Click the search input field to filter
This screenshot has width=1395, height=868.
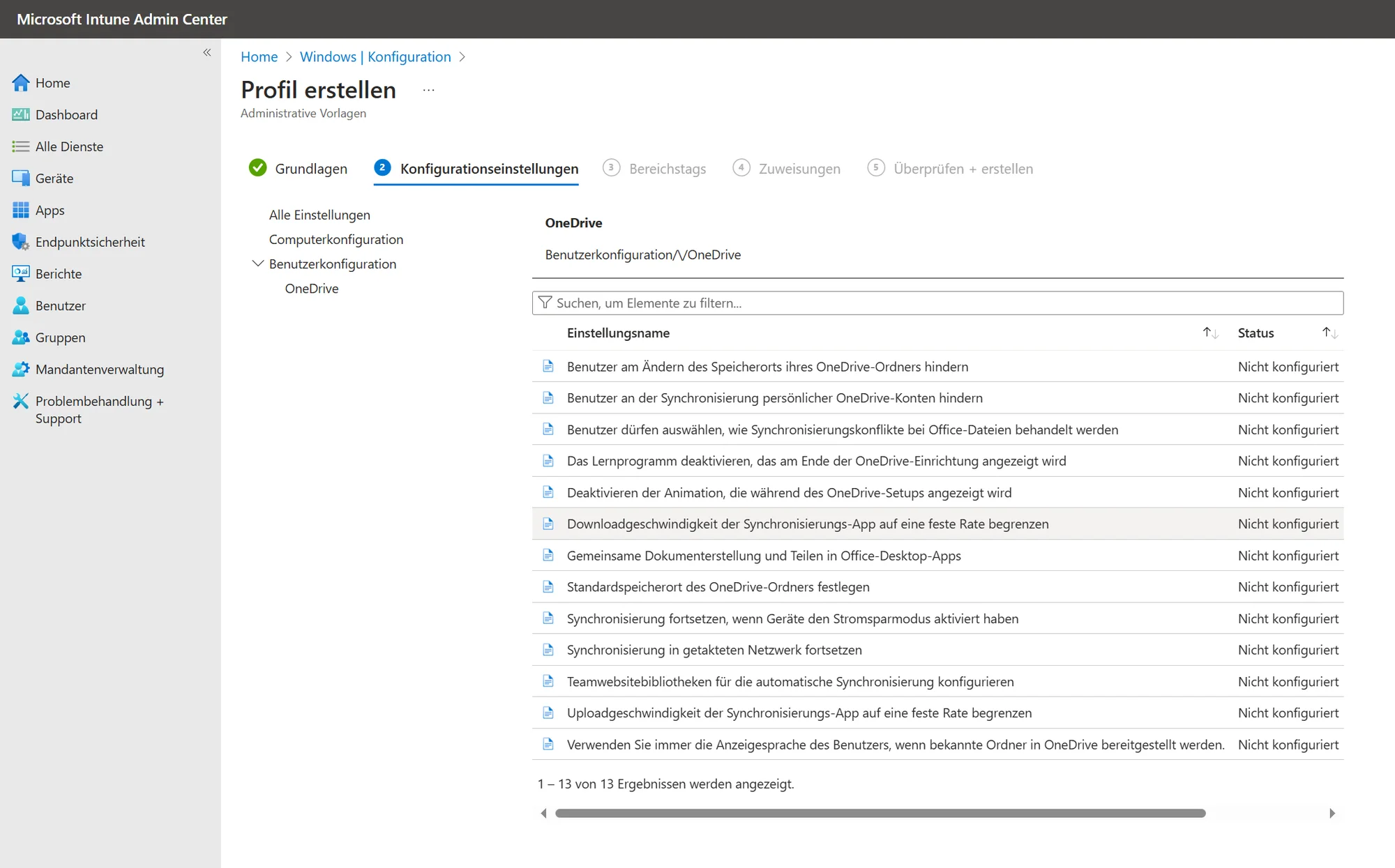coord(938,302)
